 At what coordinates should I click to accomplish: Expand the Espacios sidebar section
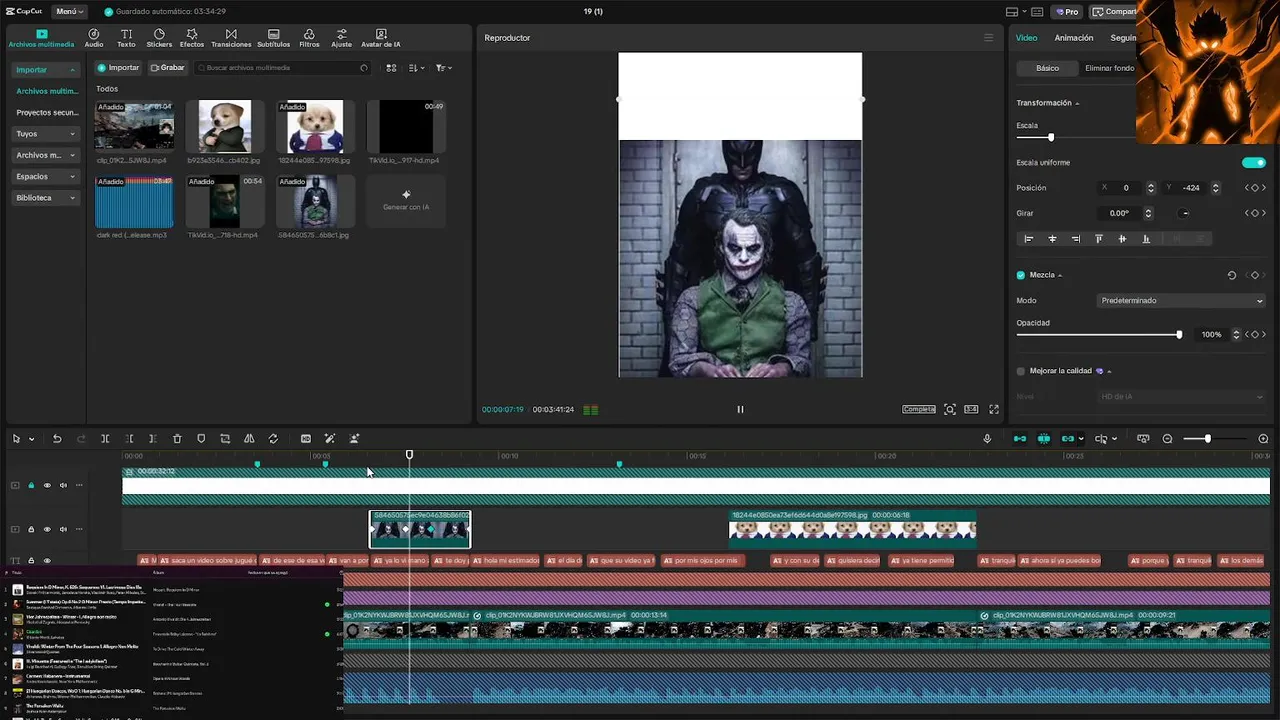72,177
